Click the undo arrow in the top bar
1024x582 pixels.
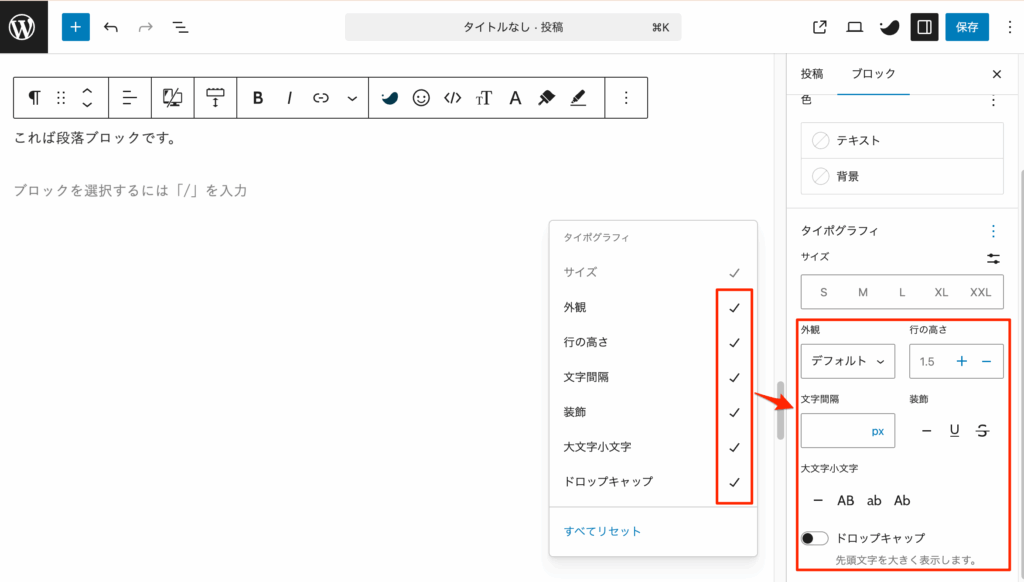coord(110,27)
